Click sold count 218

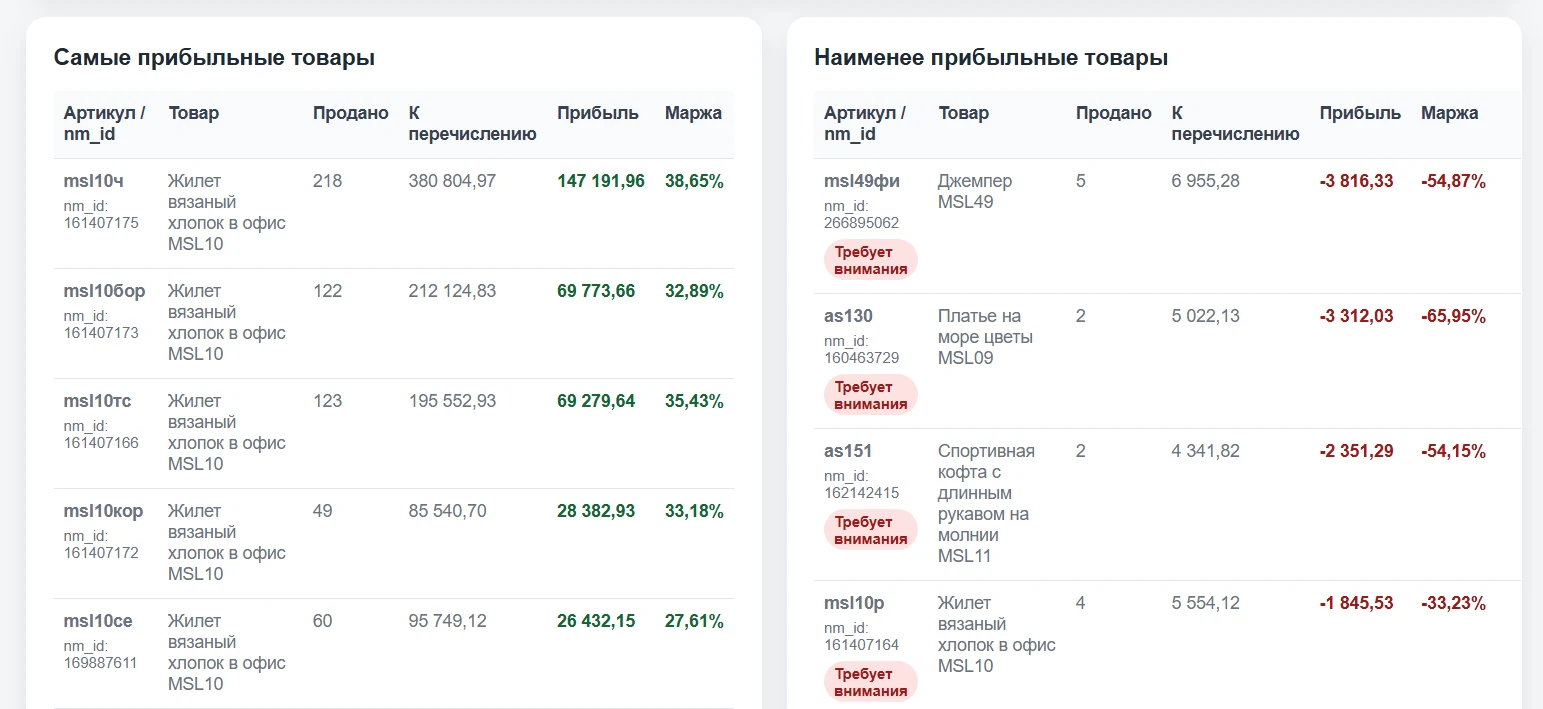point(327,181)
